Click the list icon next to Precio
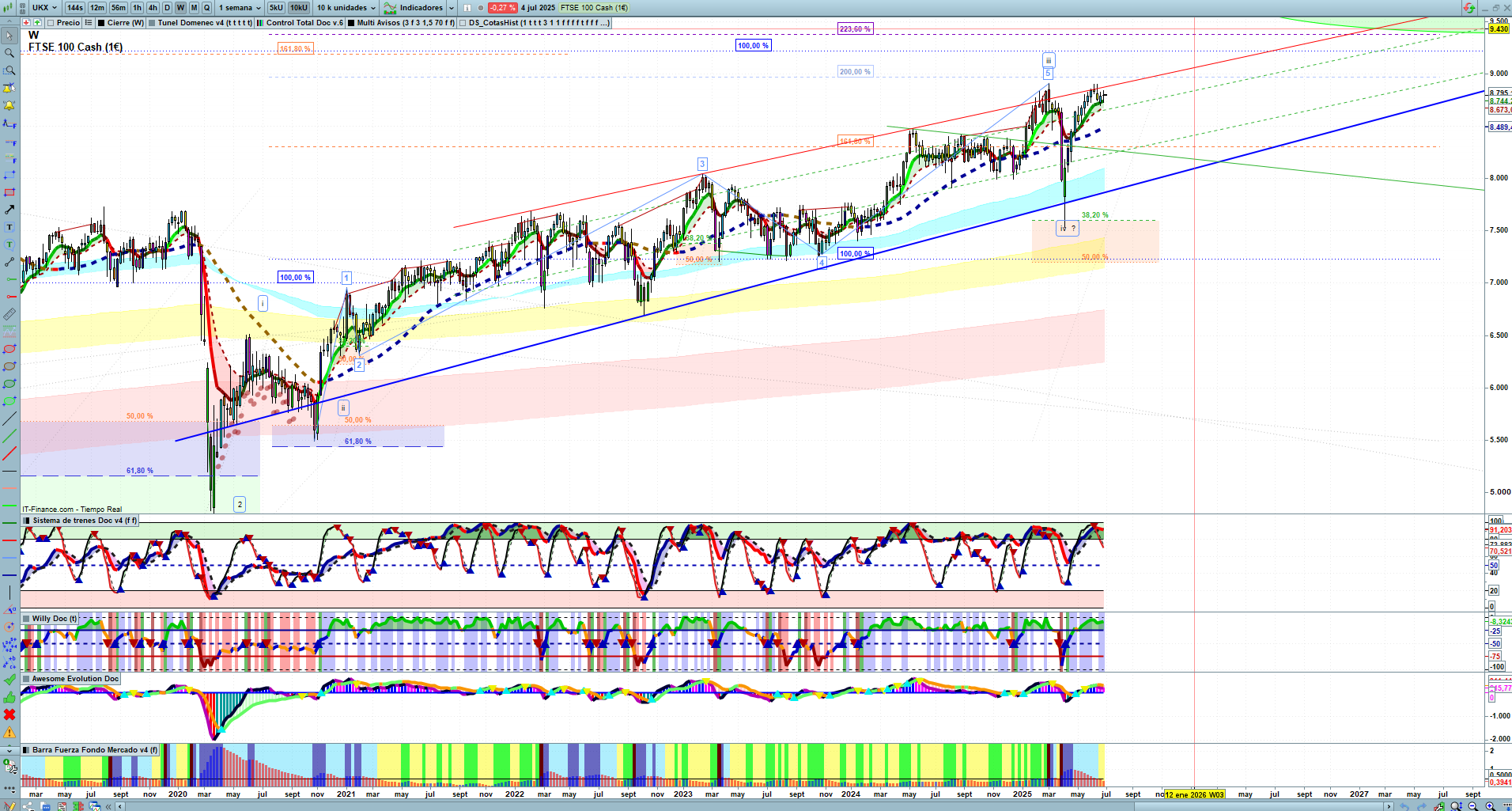This screenshot has height=811, width=1512. pyautogui.click(x=89, y=23)
